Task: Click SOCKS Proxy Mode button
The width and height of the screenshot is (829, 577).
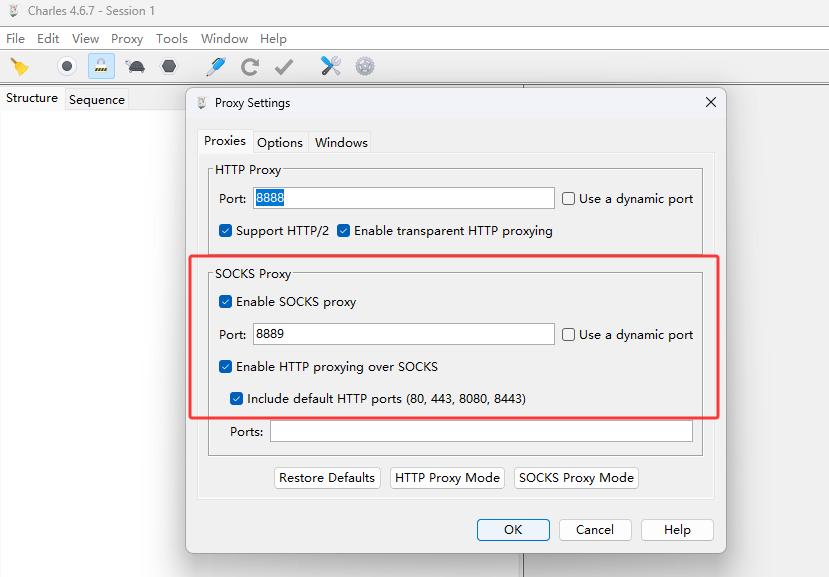Action: (576, 478)
